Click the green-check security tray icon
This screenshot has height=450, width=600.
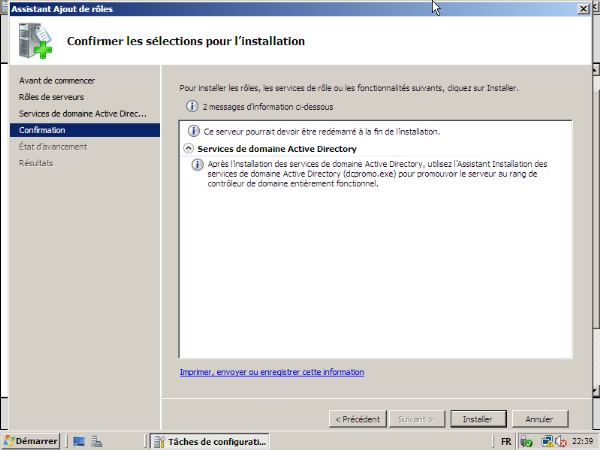(x=527, y=442)
